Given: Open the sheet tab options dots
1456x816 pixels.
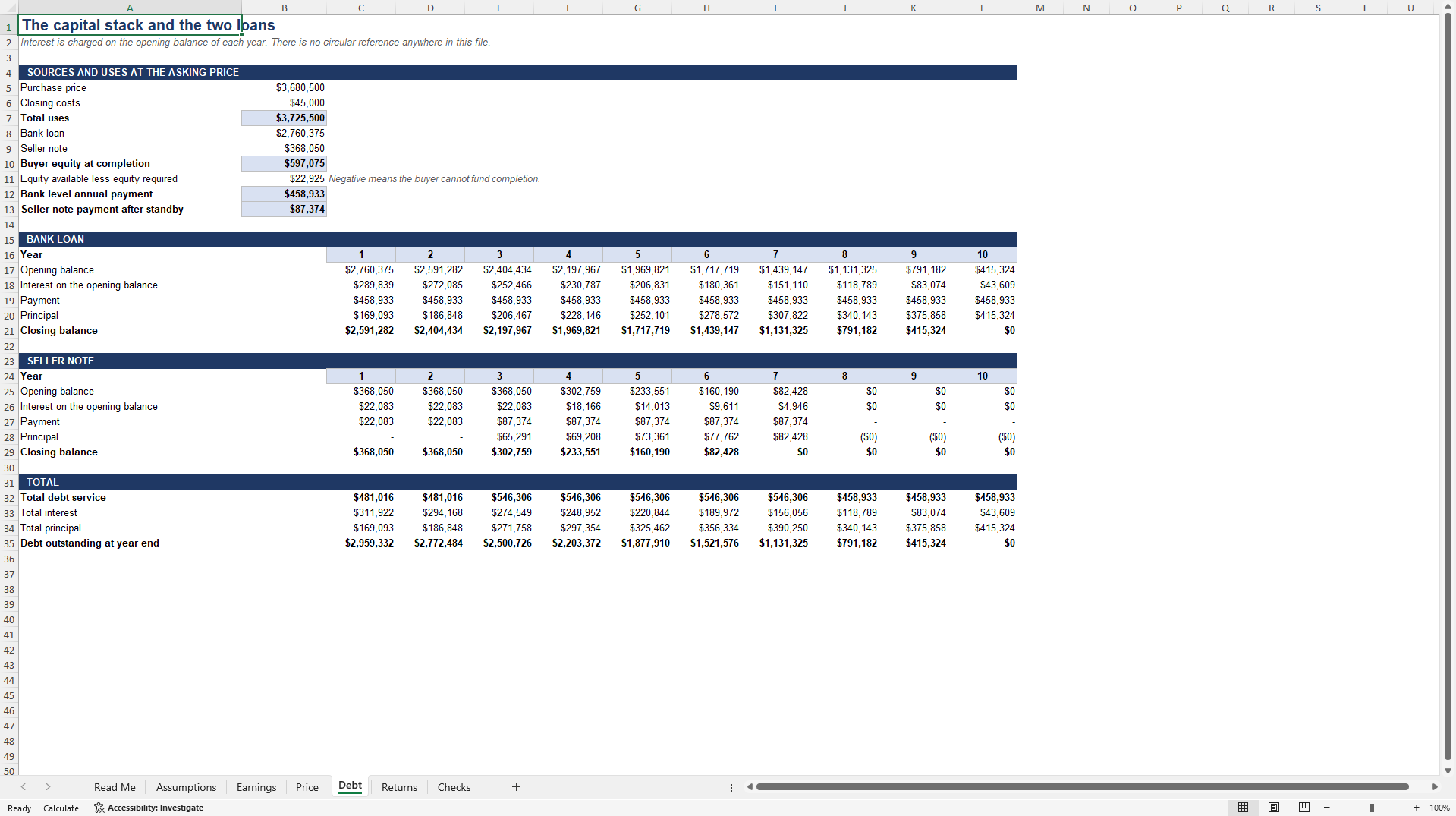Looking at the screenshot, I should click(x=731, y=787).
